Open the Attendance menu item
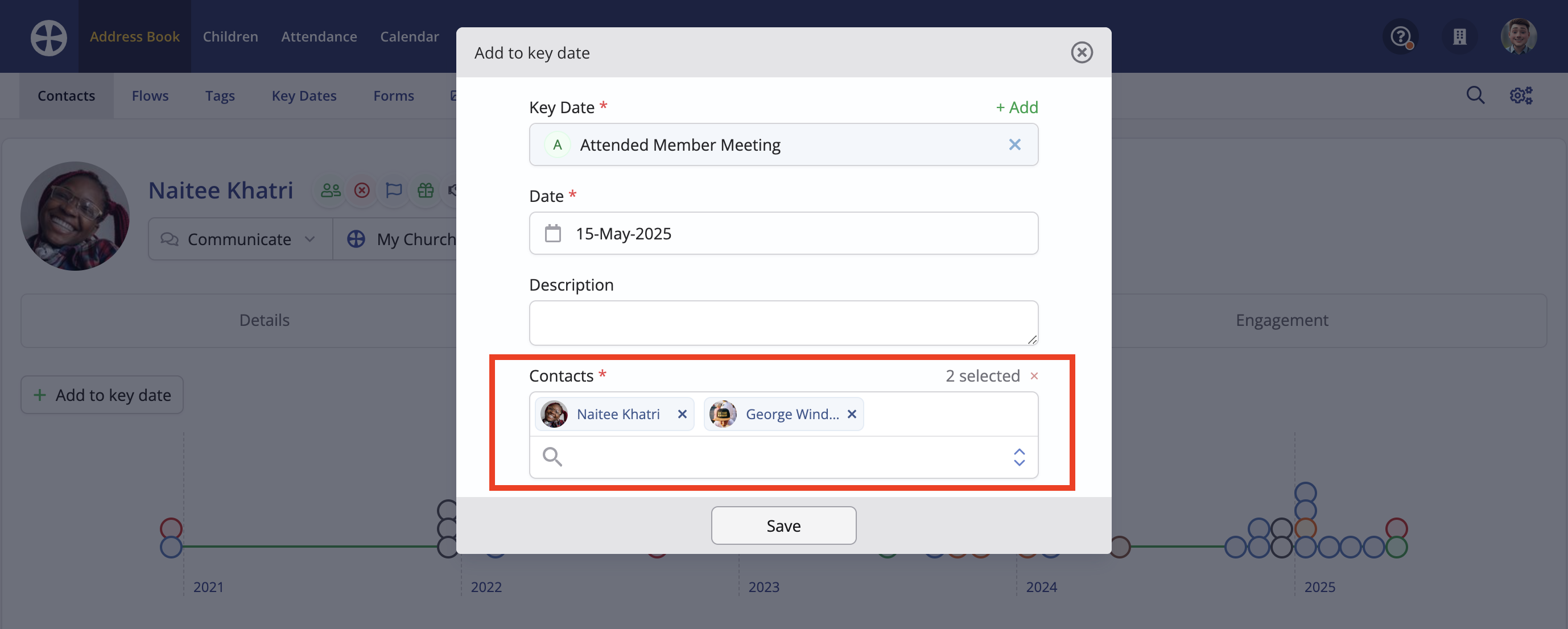The width and height of the screenshot is (1568, 629). (319, 36)
